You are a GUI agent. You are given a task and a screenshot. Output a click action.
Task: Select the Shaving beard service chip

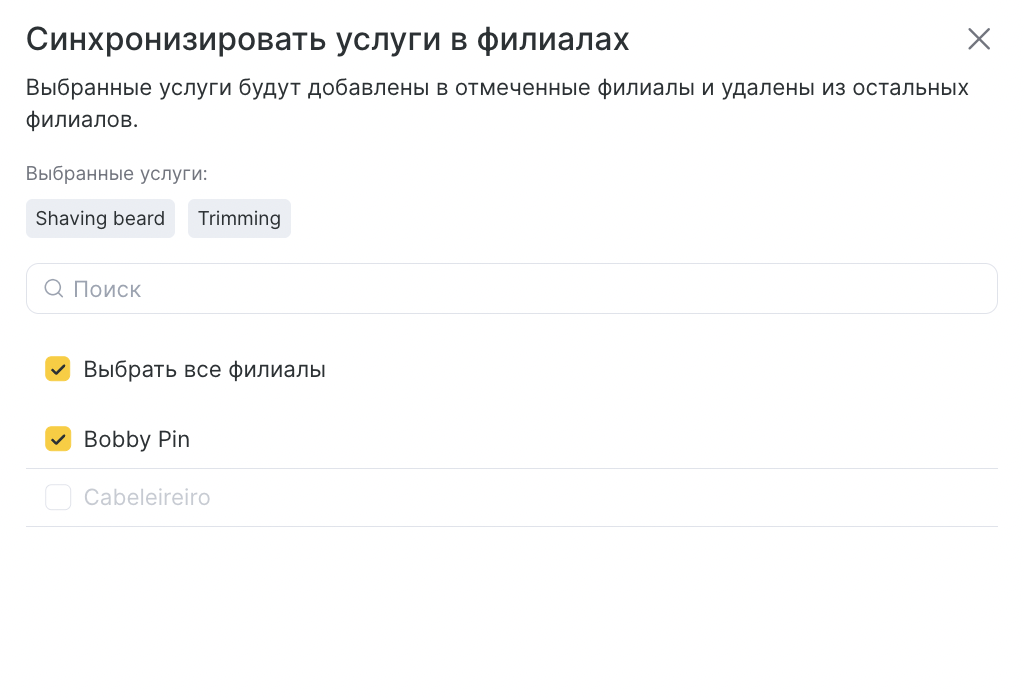click(x=100, y=218)
